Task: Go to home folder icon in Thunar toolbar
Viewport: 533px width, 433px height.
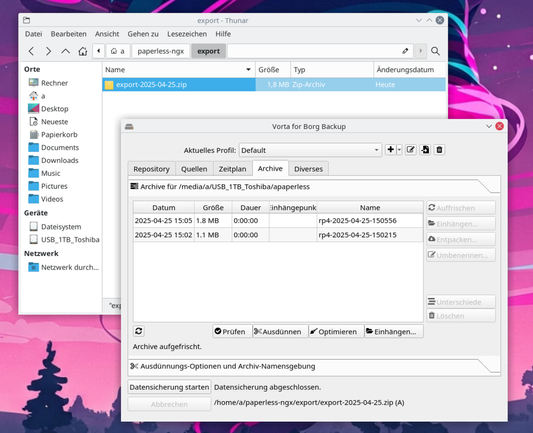Action: (x=83, y=51)
